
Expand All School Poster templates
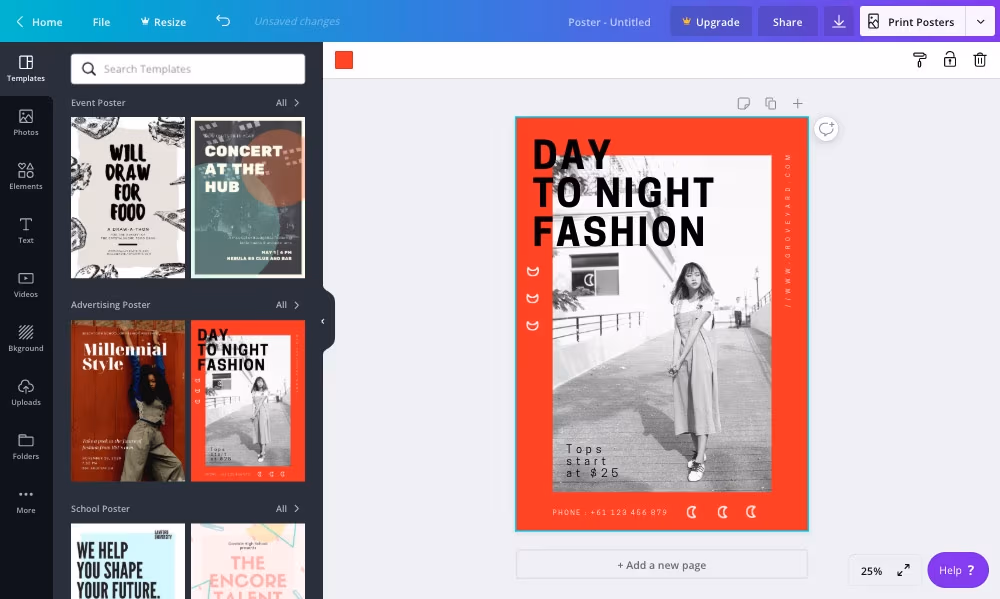click(x=288, y=508)
